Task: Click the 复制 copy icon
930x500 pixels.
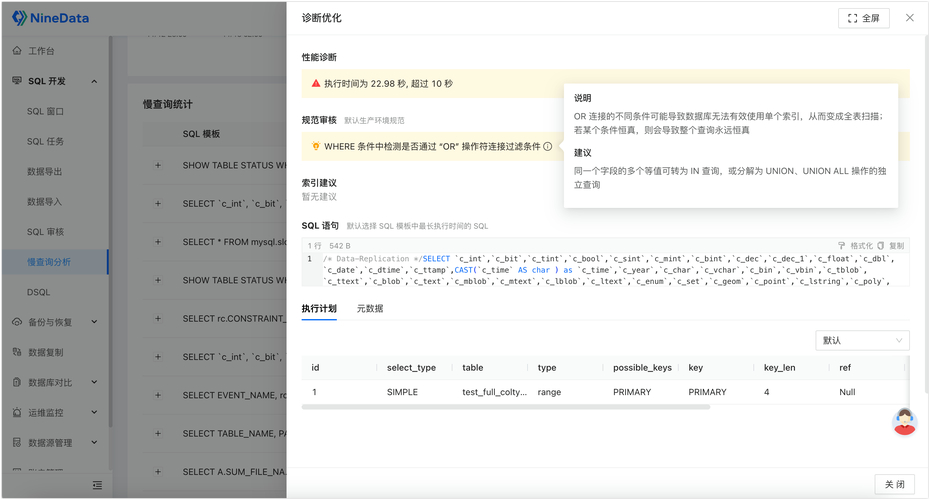Action: coord(881,246)
